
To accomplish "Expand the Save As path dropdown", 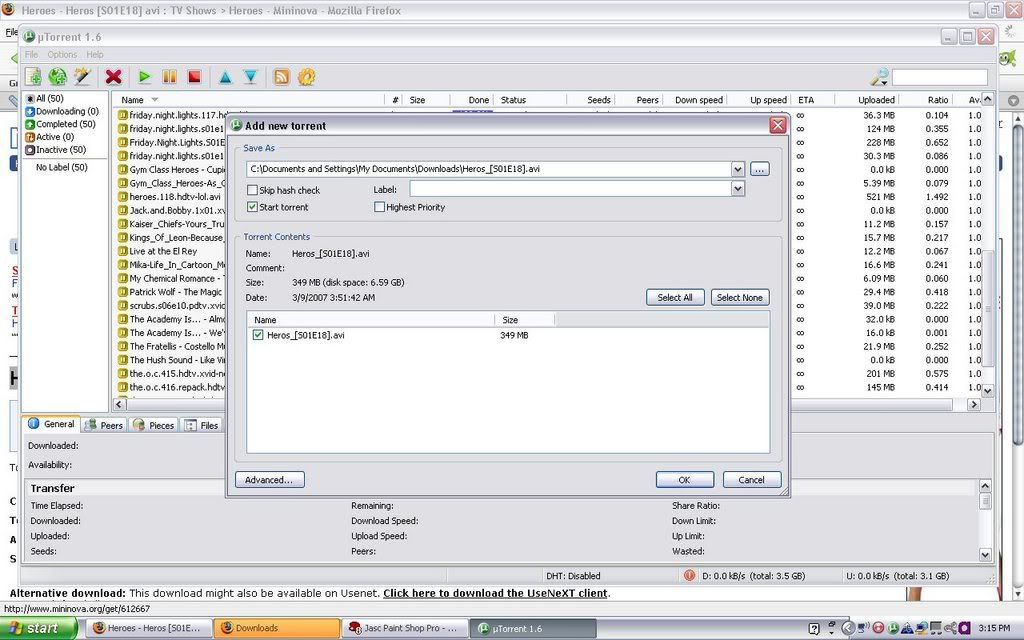I will [x=737, y=169].
